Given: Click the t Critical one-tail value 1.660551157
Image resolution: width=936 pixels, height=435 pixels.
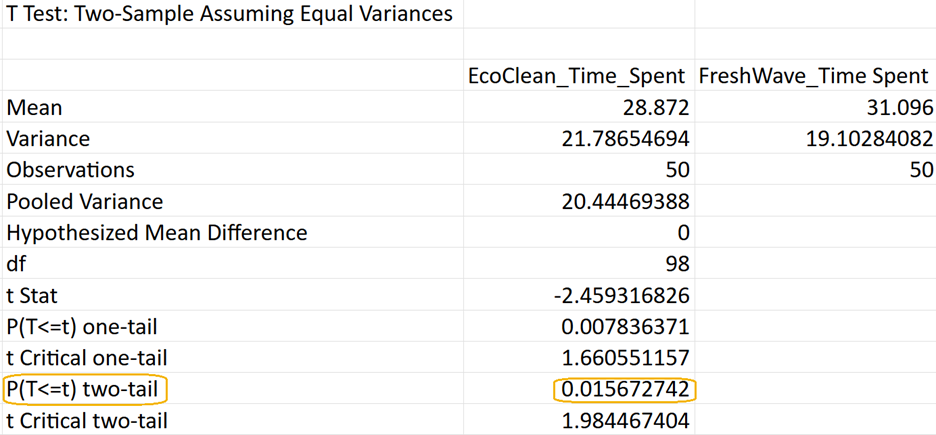Looking at the screenshot, I should coord(625,358).
